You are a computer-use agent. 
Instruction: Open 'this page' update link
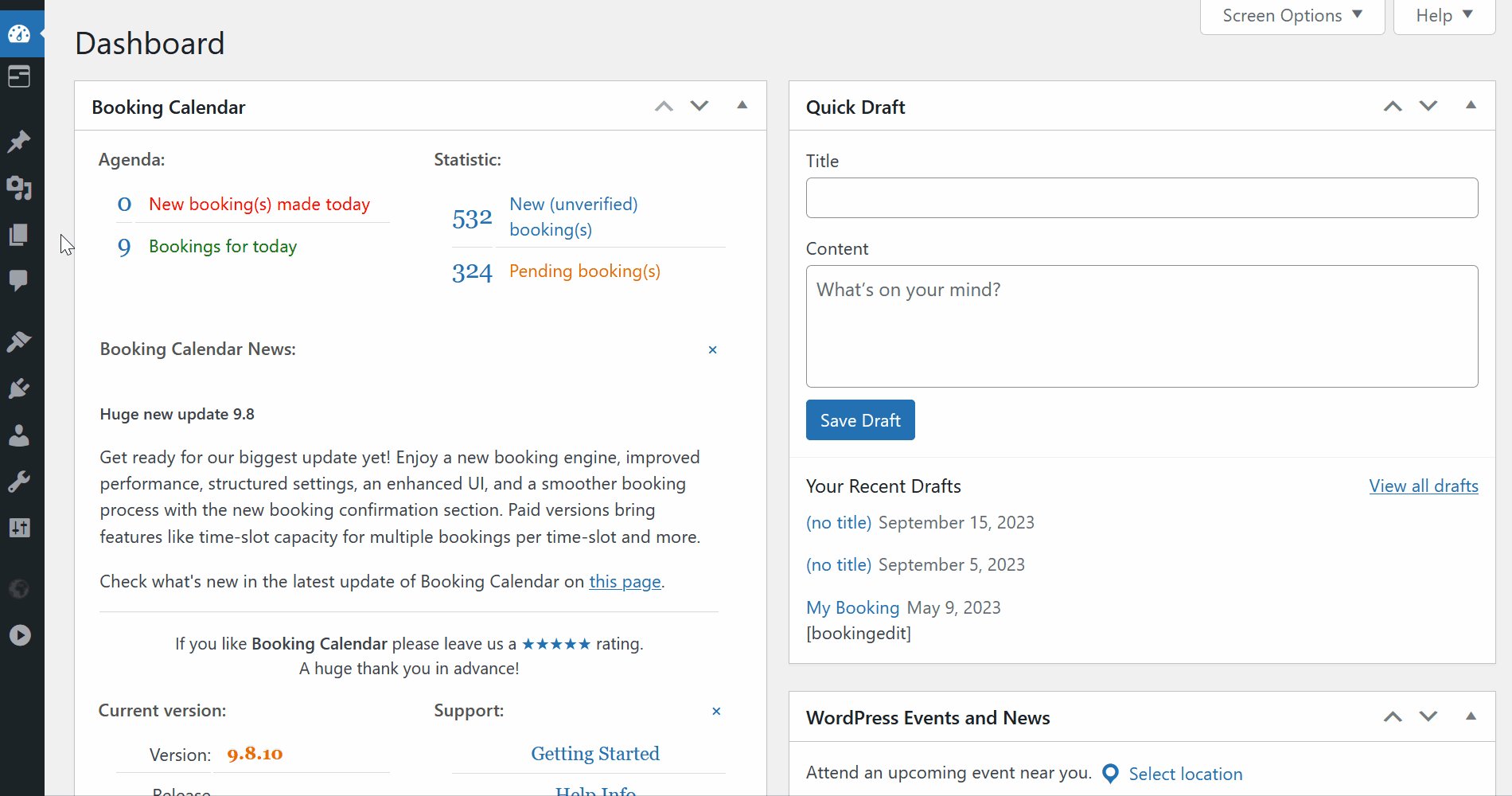pos(625,582)
